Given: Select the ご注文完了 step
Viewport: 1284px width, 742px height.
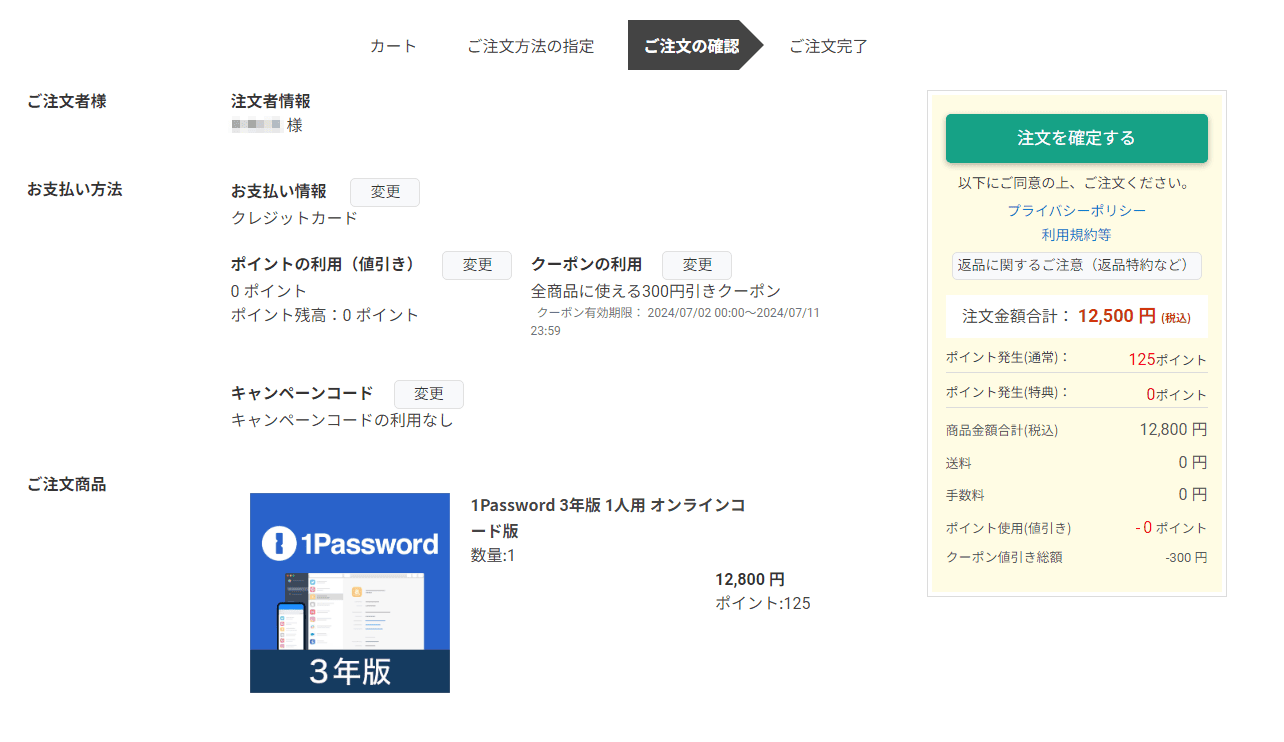Looking at the screenshot, I should pyautogui.click(x=828, y=46).
